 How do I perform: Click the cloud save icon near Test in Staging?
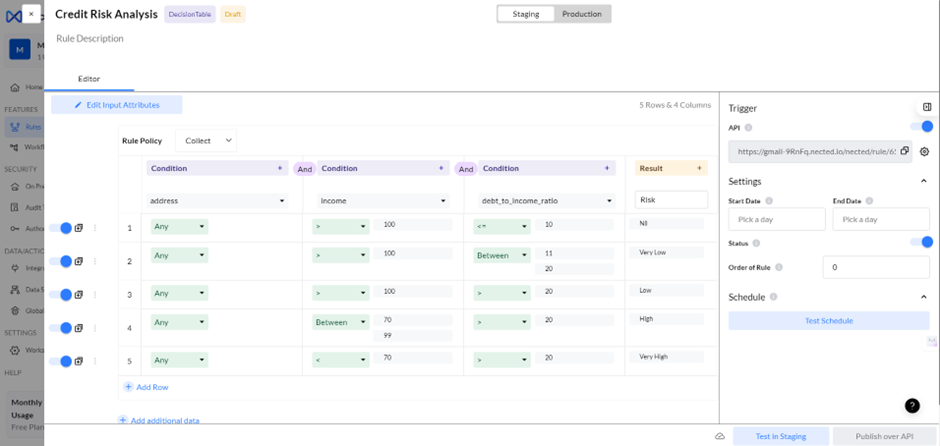click(720, 436)
